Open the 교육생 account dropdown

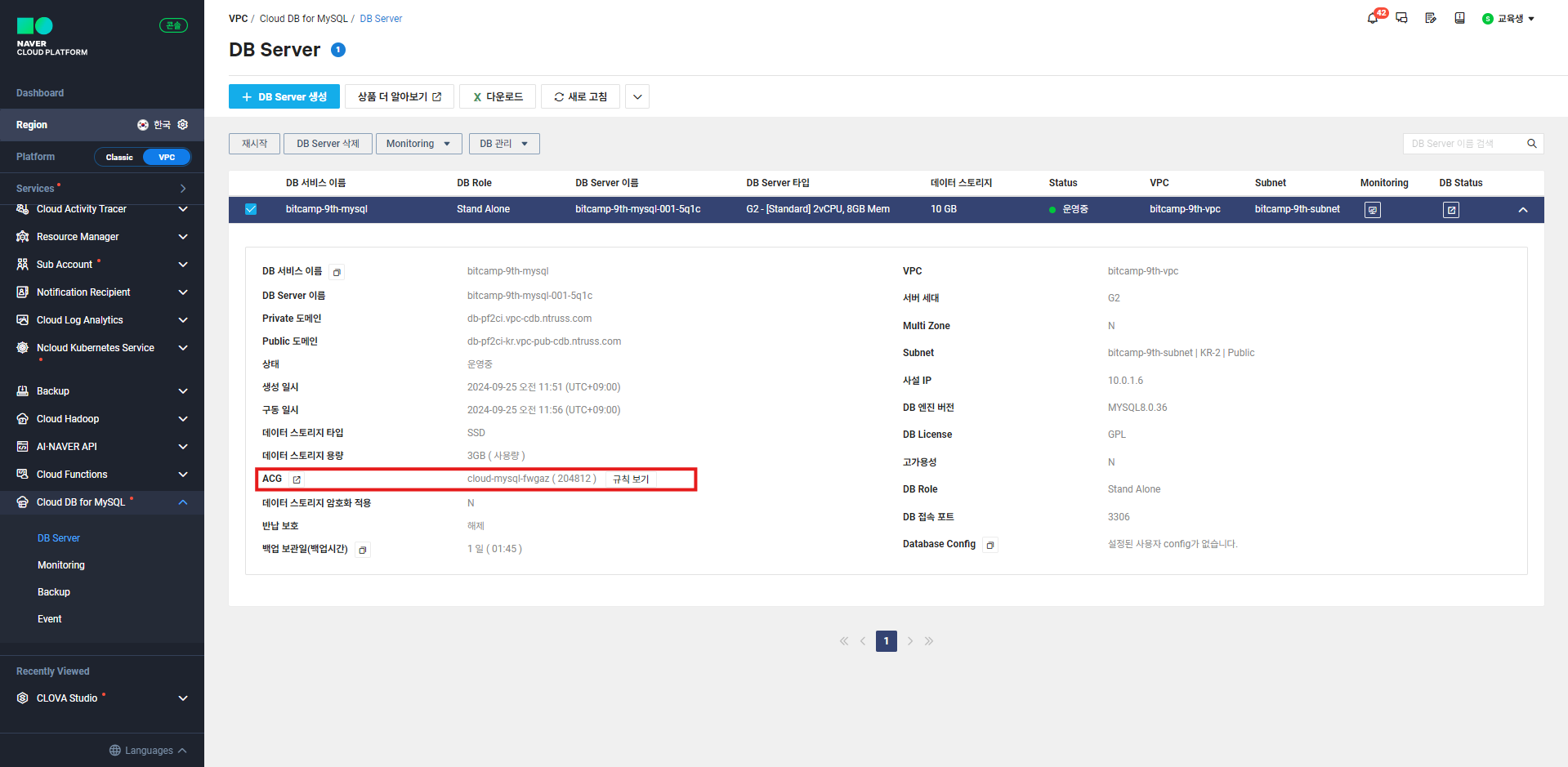pos(1509,19)
